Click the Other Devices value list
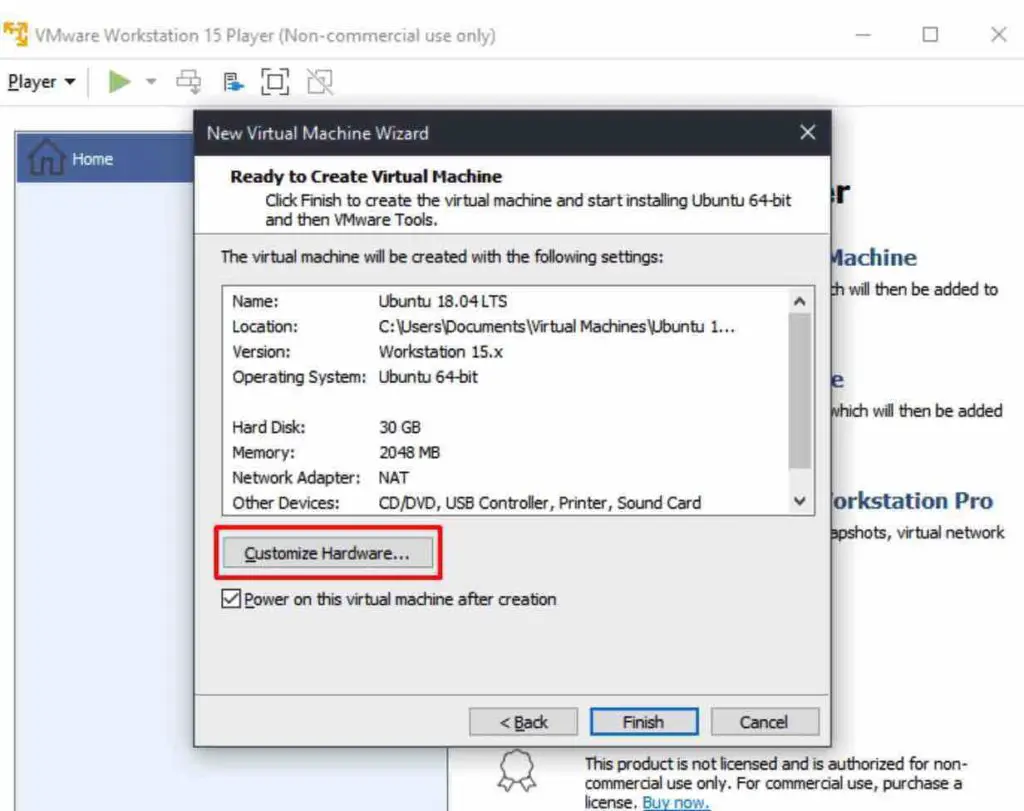Viewport: 1024px width, 811px height. [x=539, y=503]
